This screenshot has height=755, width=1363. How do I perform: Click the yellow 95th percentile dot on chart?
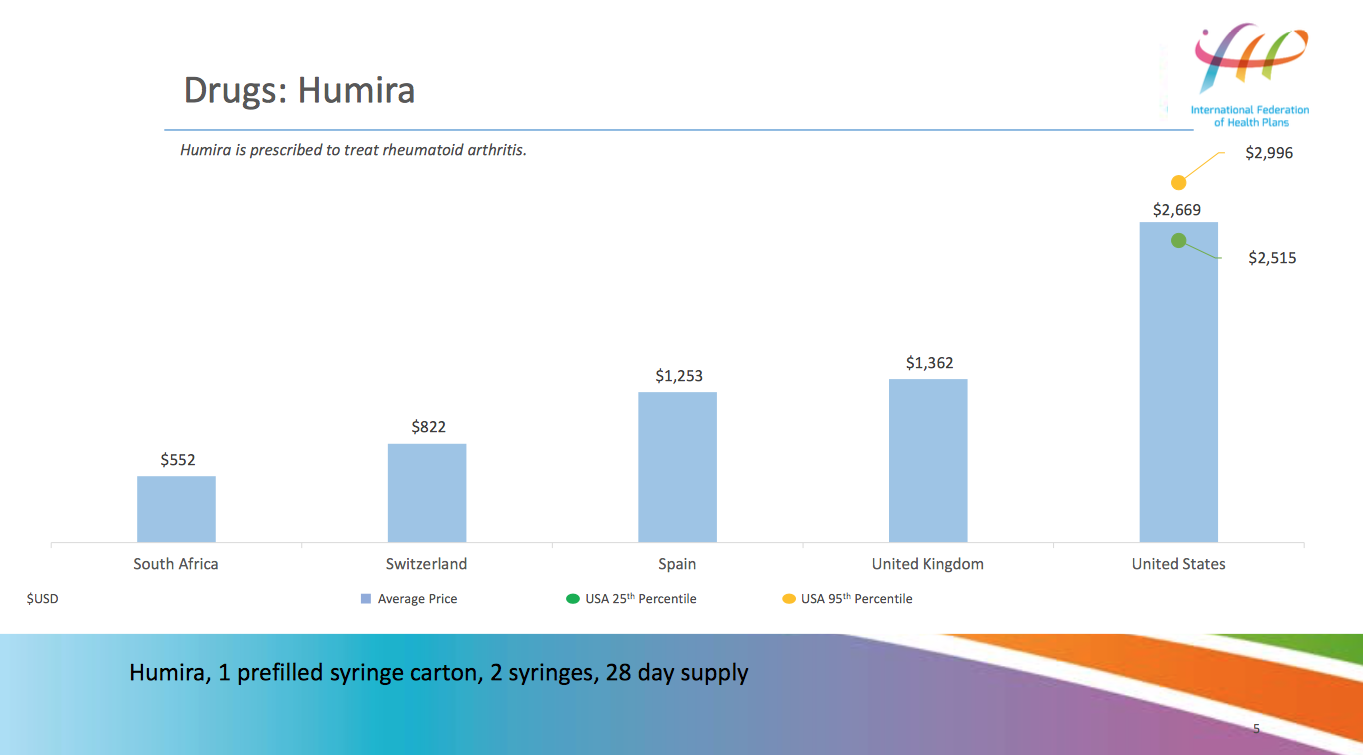pos(1179,182)
